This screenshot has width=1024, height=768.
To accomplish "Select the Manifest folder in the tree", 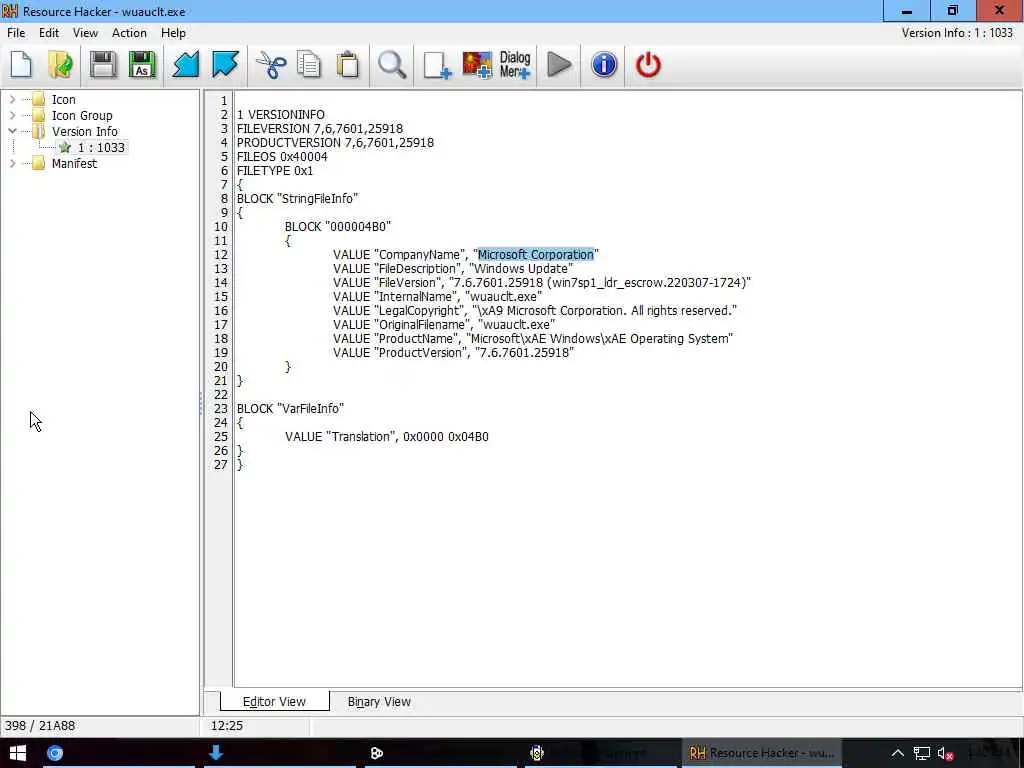I will pos(74,164).
